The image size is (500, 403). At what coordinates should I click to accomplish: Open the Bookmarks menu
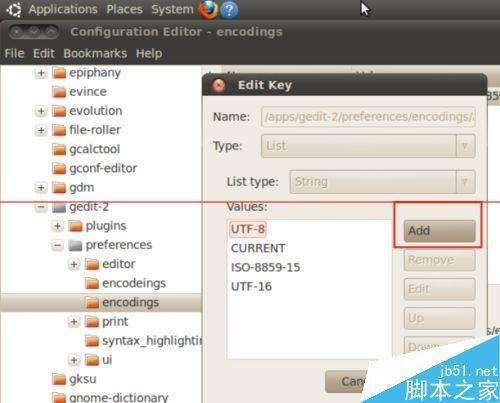click(x=95, y=53)
